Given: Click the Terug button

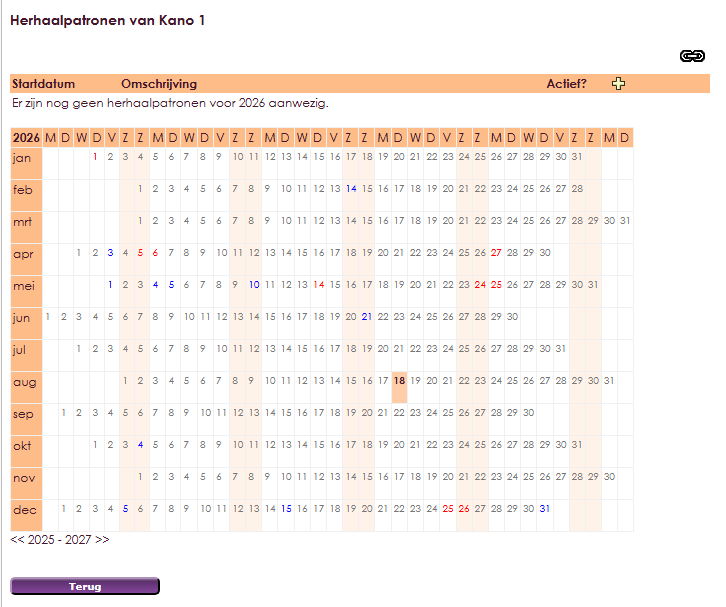Looking at the screenshot, I should [x=85, y=586].
